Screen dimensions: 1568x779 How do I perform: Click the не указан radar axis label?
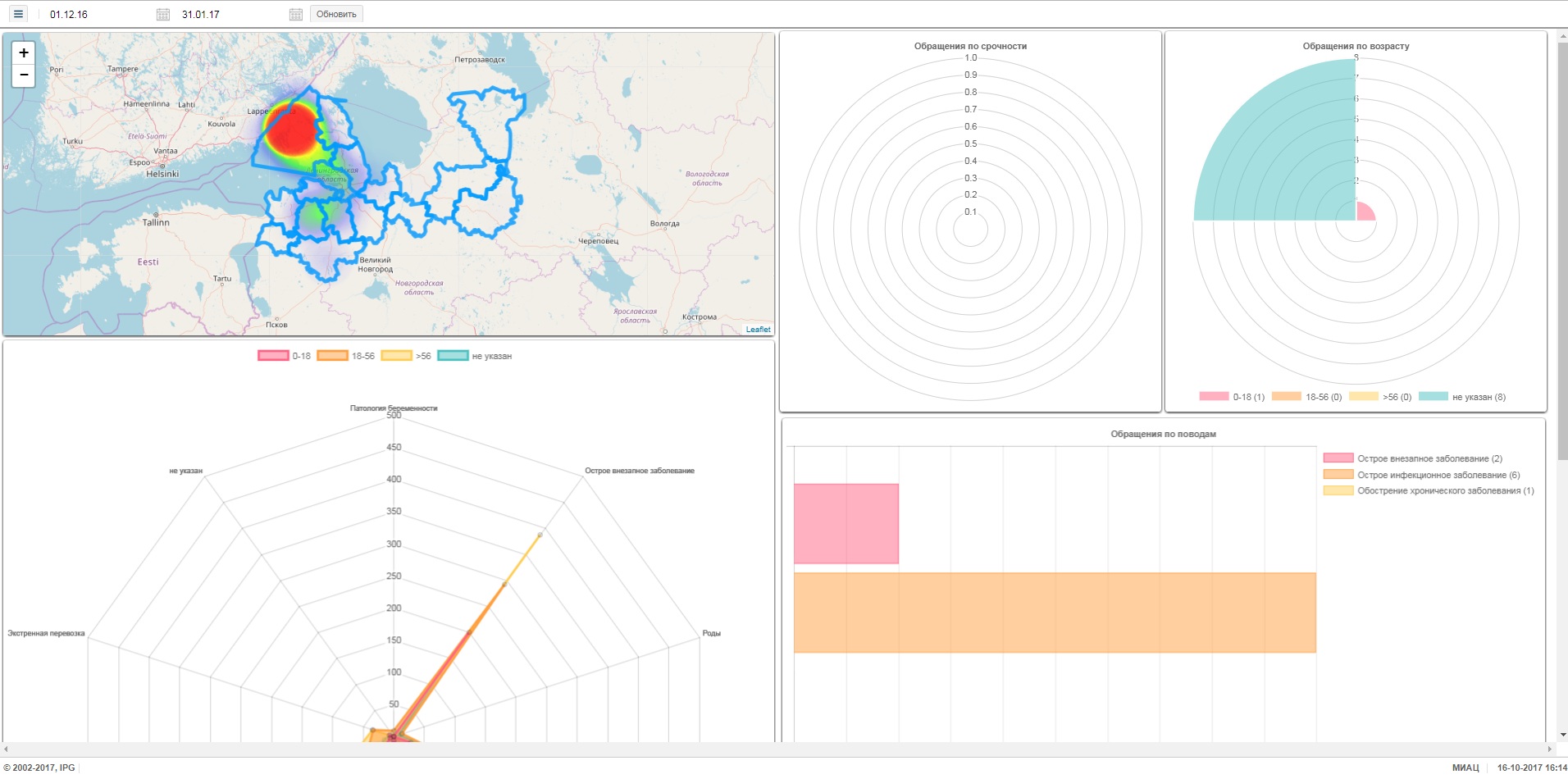(185, 471)
